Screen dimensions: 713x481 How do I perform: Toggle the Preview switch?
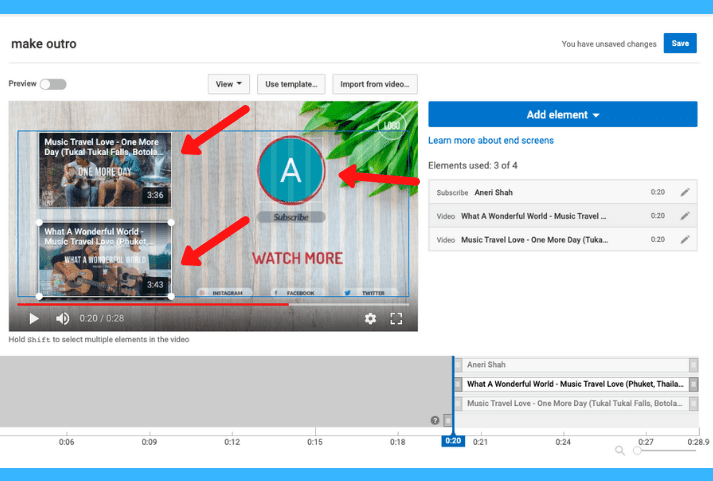[53, 84]
